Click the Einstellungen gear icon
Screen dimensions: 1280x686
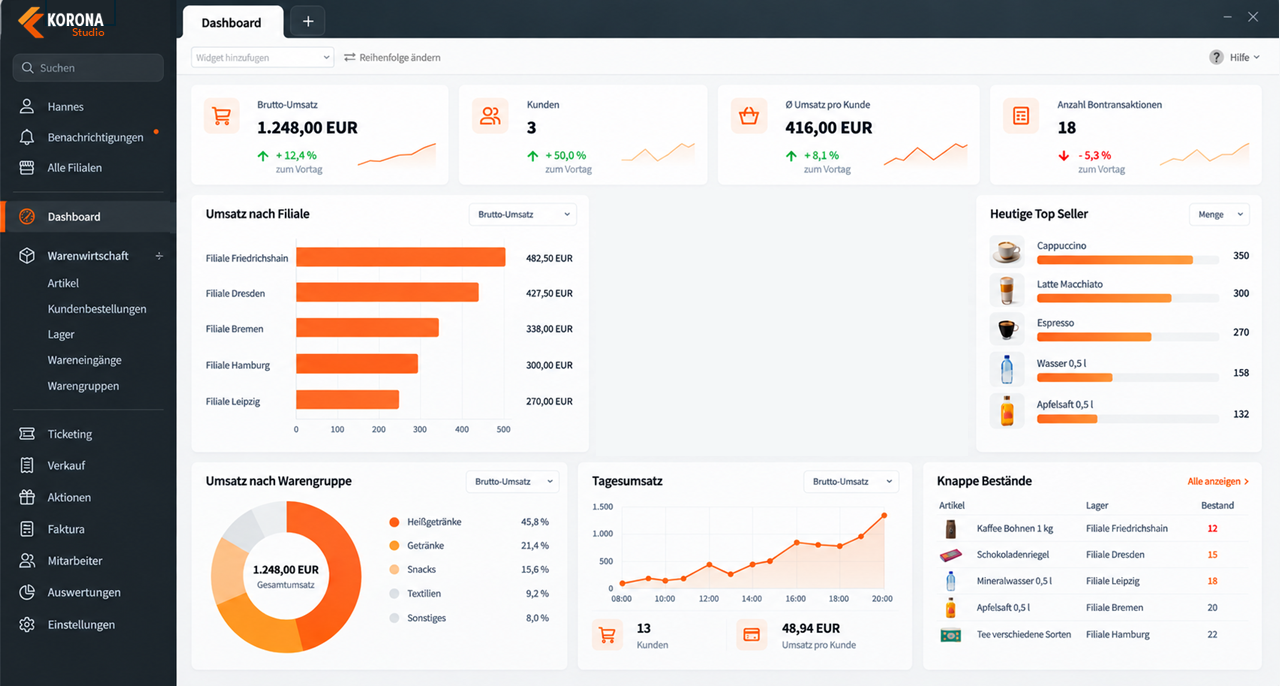27,625
